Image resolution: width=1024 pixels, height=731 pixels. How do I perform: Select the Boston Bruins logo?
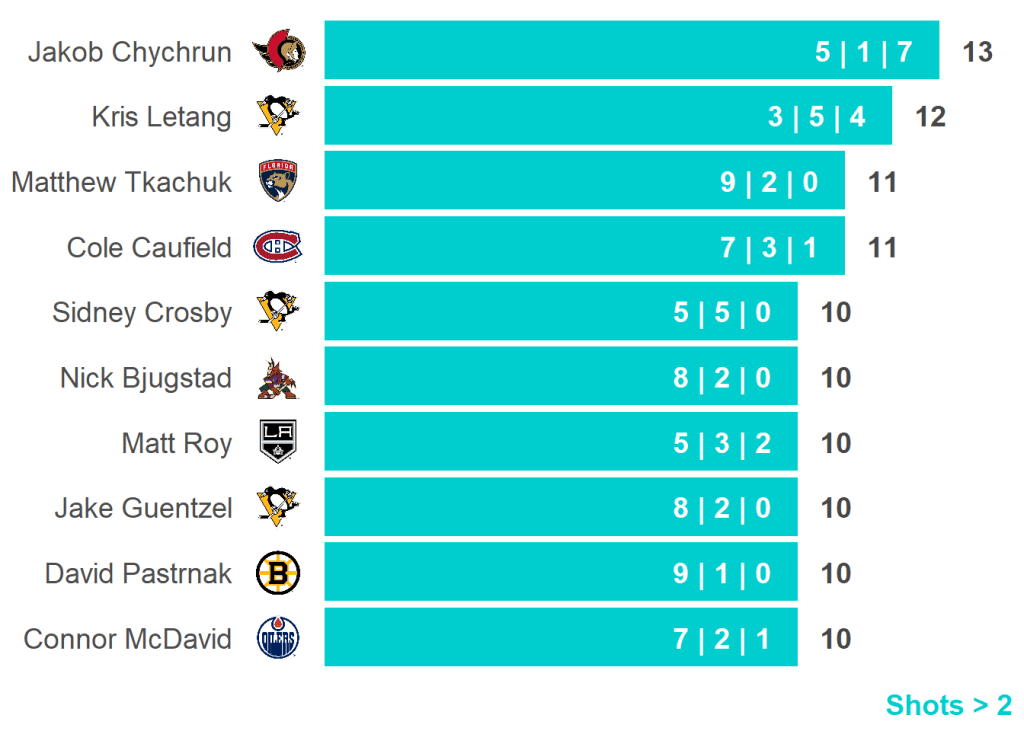tap(277, 573)
